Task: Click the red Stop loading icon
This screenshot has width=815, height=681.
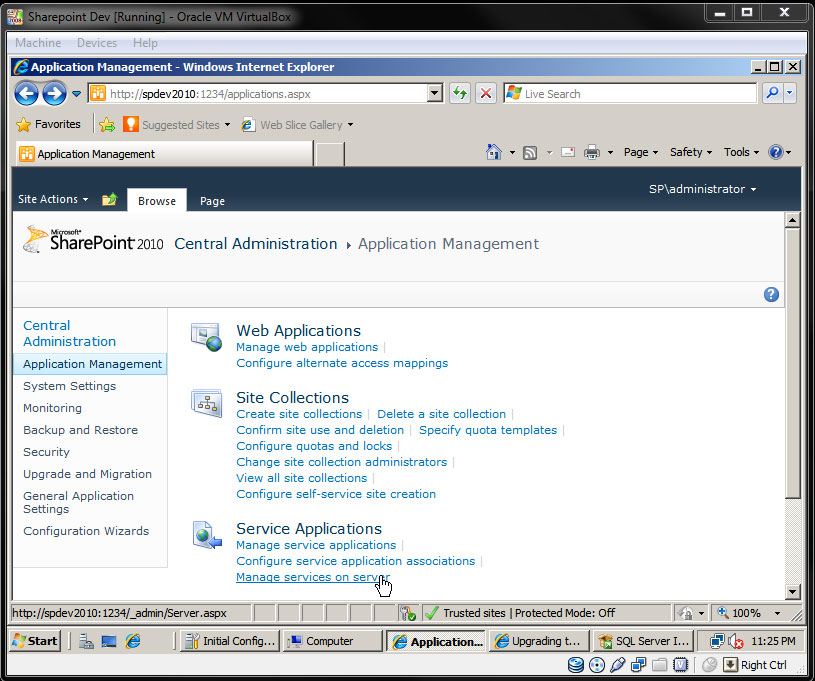Action: [x=485, y=94]
